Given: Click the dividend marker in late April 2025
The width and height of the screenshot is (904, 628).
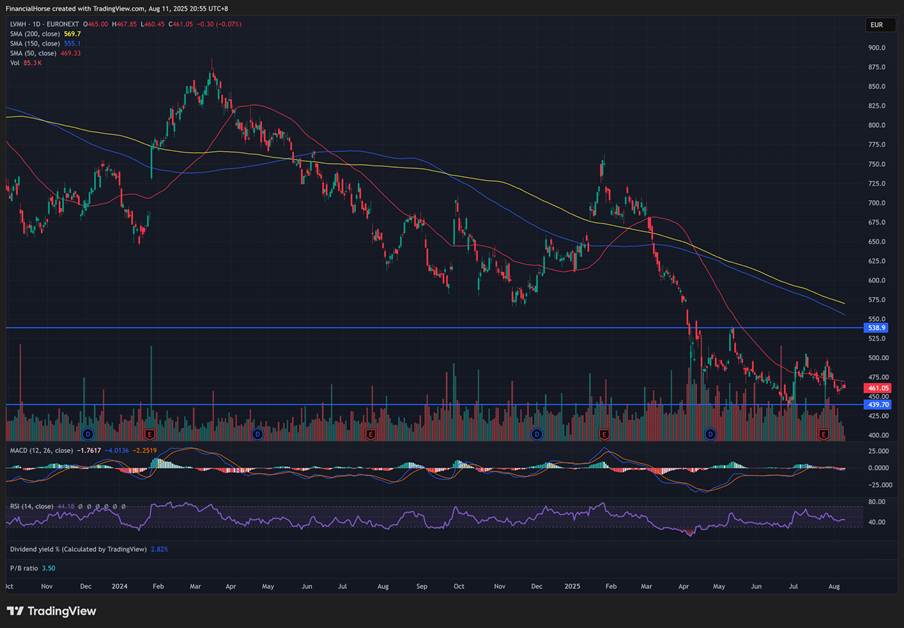Looking at the screenshot, I should (710, 434).
